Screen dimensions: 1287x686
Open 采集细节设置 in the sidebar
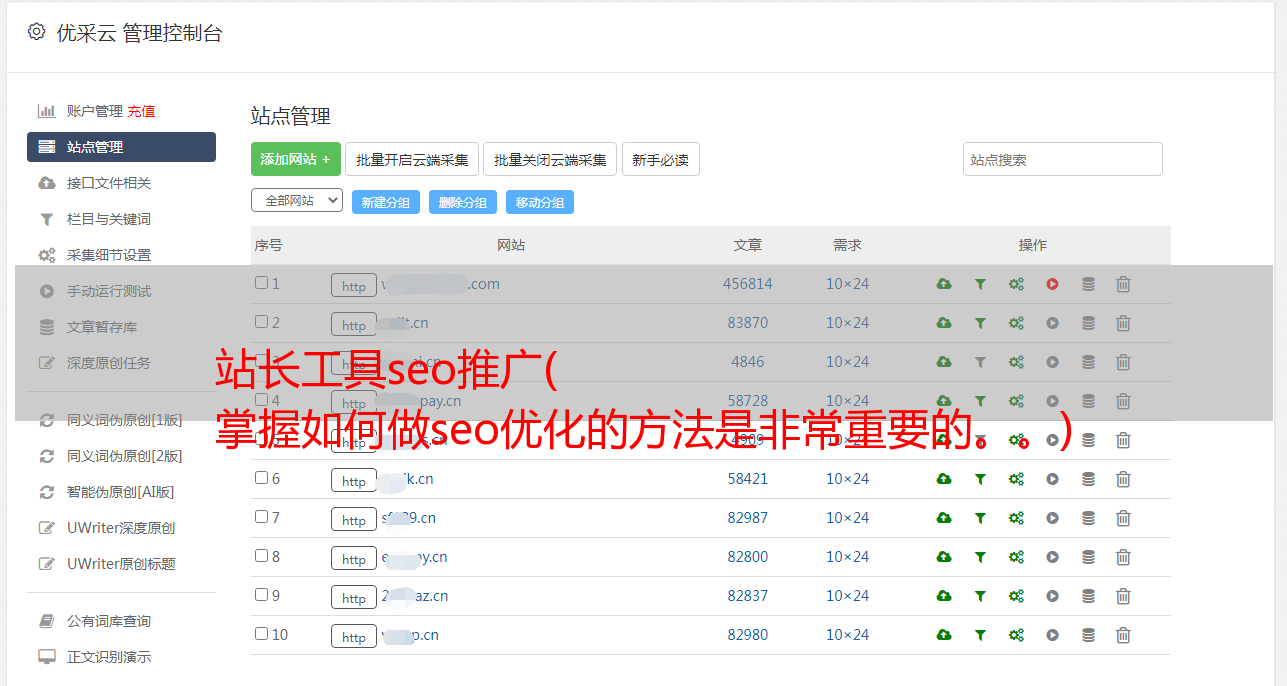[109, 255]
